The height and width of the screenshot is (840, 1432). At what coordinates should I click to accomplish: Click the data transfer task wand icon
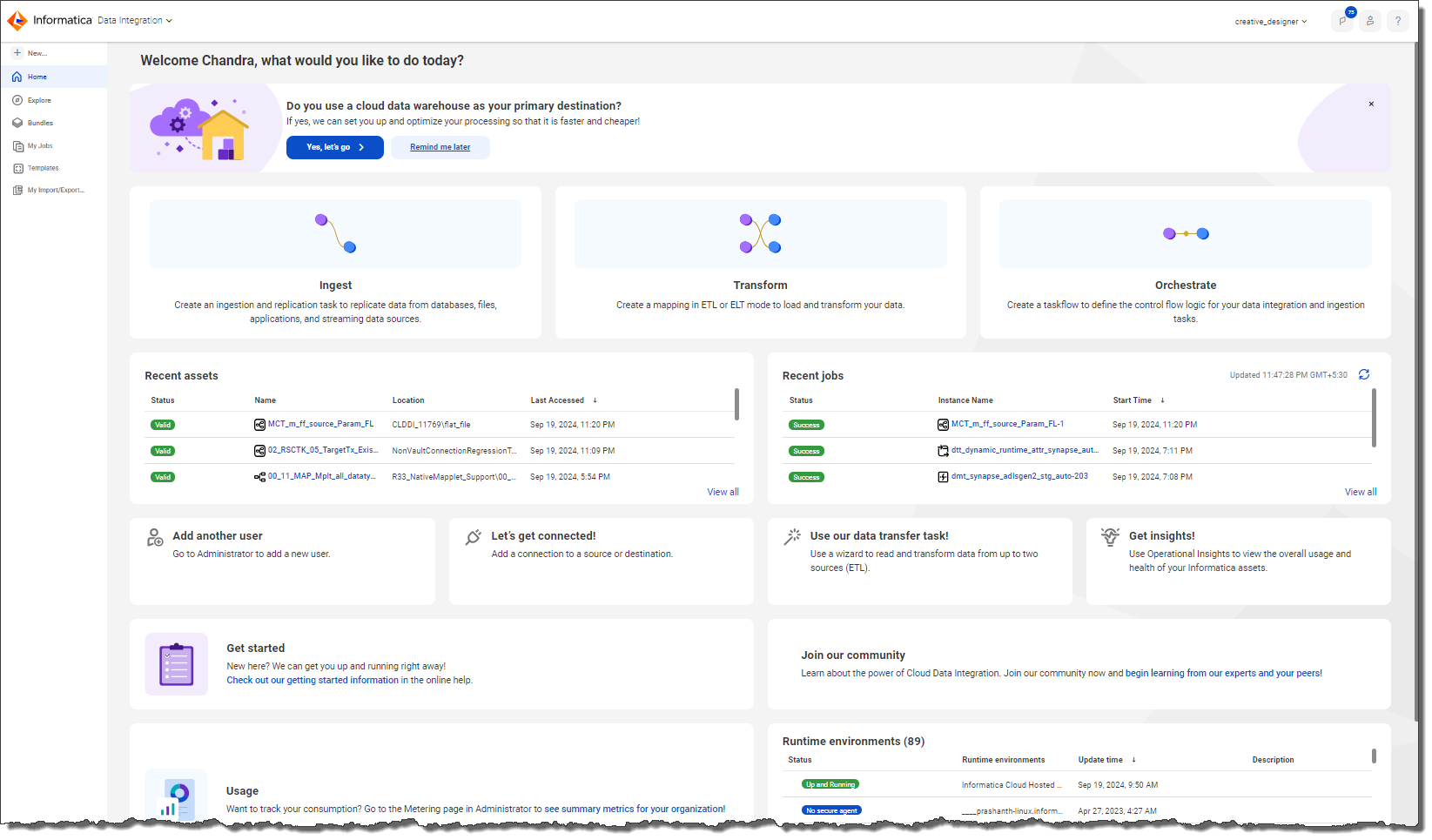point(792,537)
